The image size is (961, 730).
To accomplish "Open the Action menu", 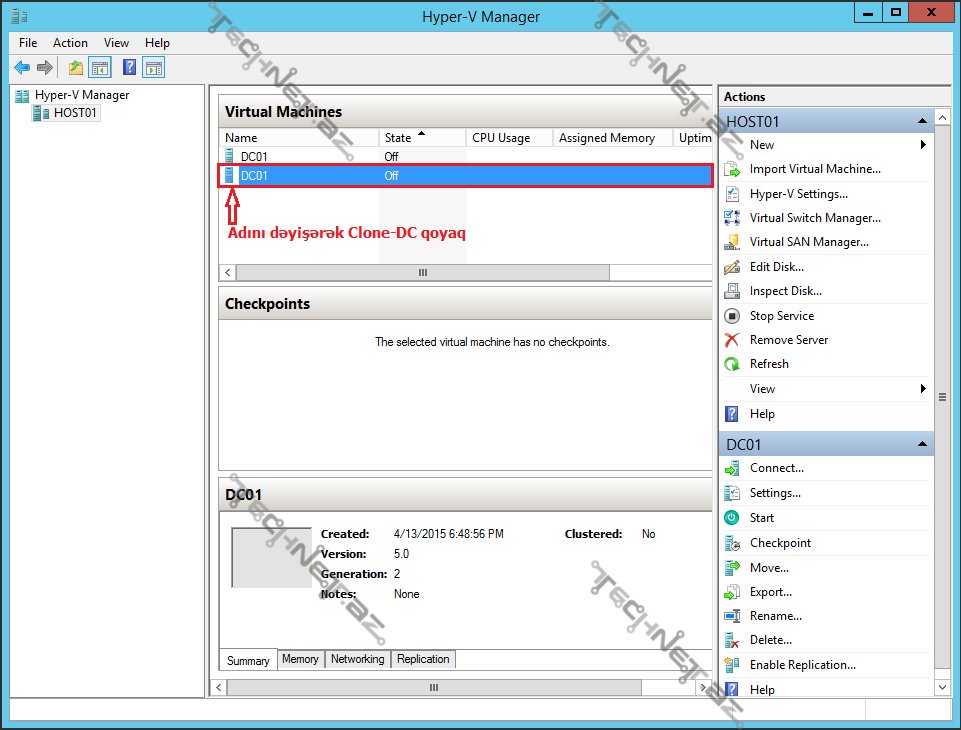I will click(70, 43).
